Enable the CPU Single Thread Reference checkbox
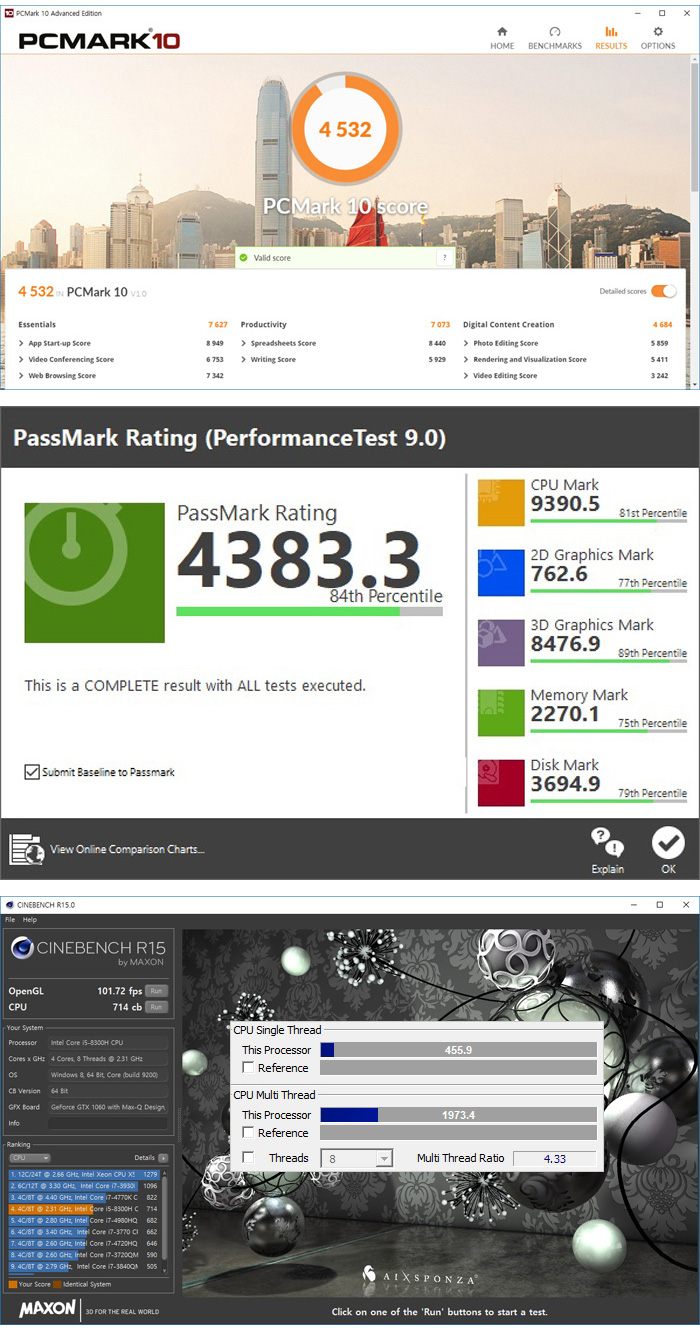This screenshot has width=700, height=1328. point(248,1068)
